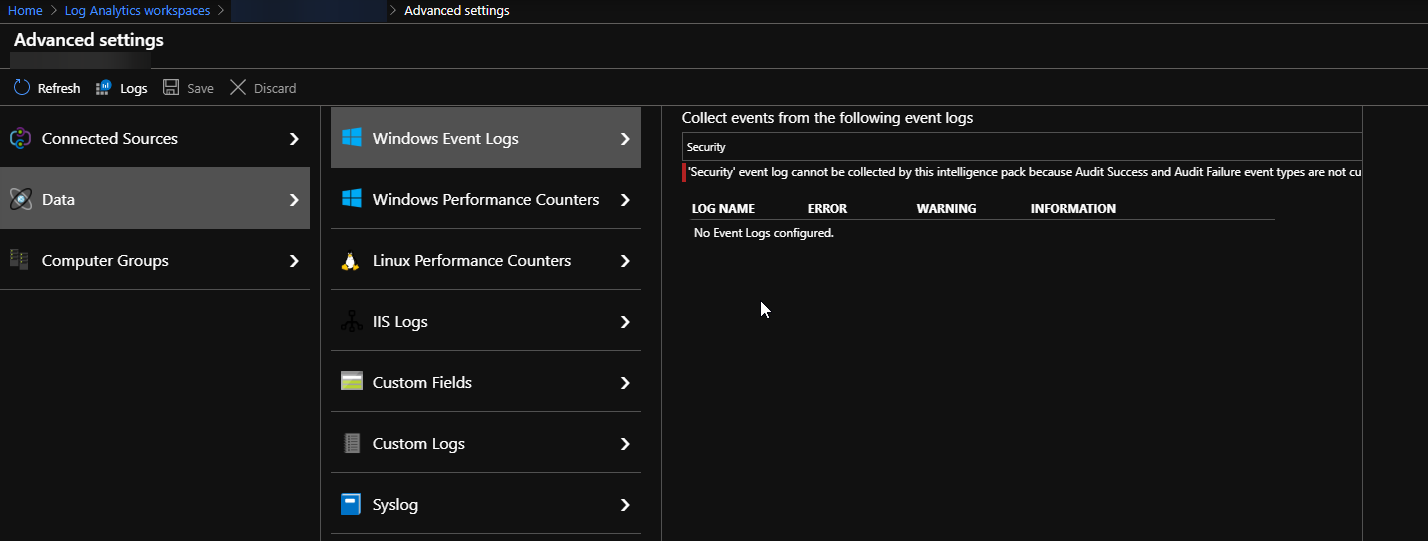The height and width of the screenshot is (541, 1428).
Task: Open IIS Logs settings
Action: pyautogui.click(x=486, y=321)
